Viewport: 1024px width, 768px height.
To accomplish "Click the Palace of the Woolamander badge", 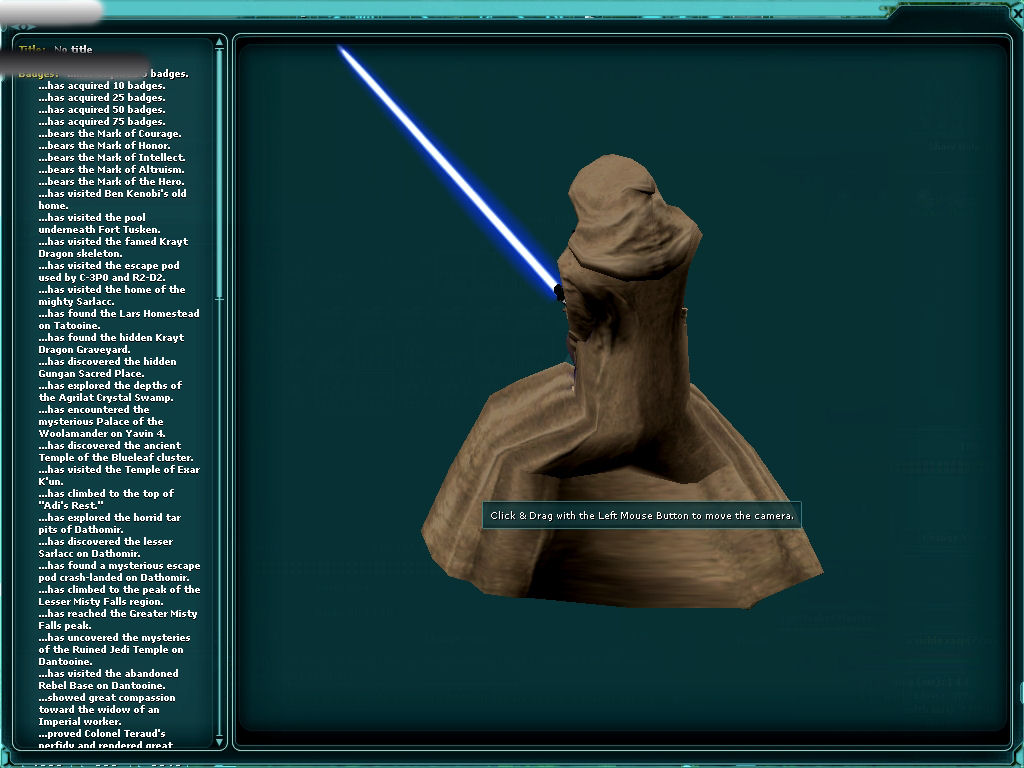I will tap(102, 421).
